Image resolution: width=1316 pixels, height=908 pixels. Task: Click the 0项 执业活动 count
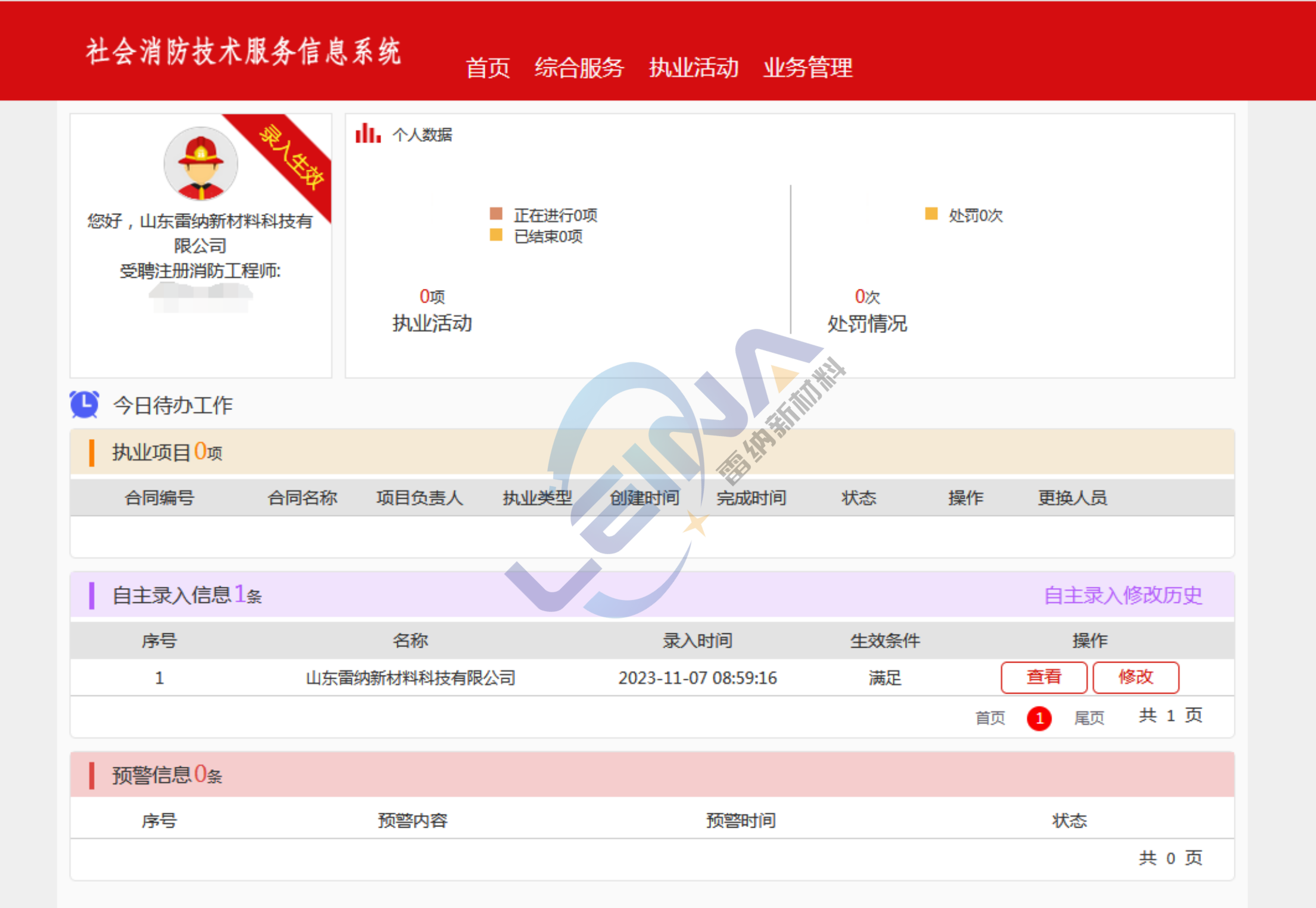432,296
